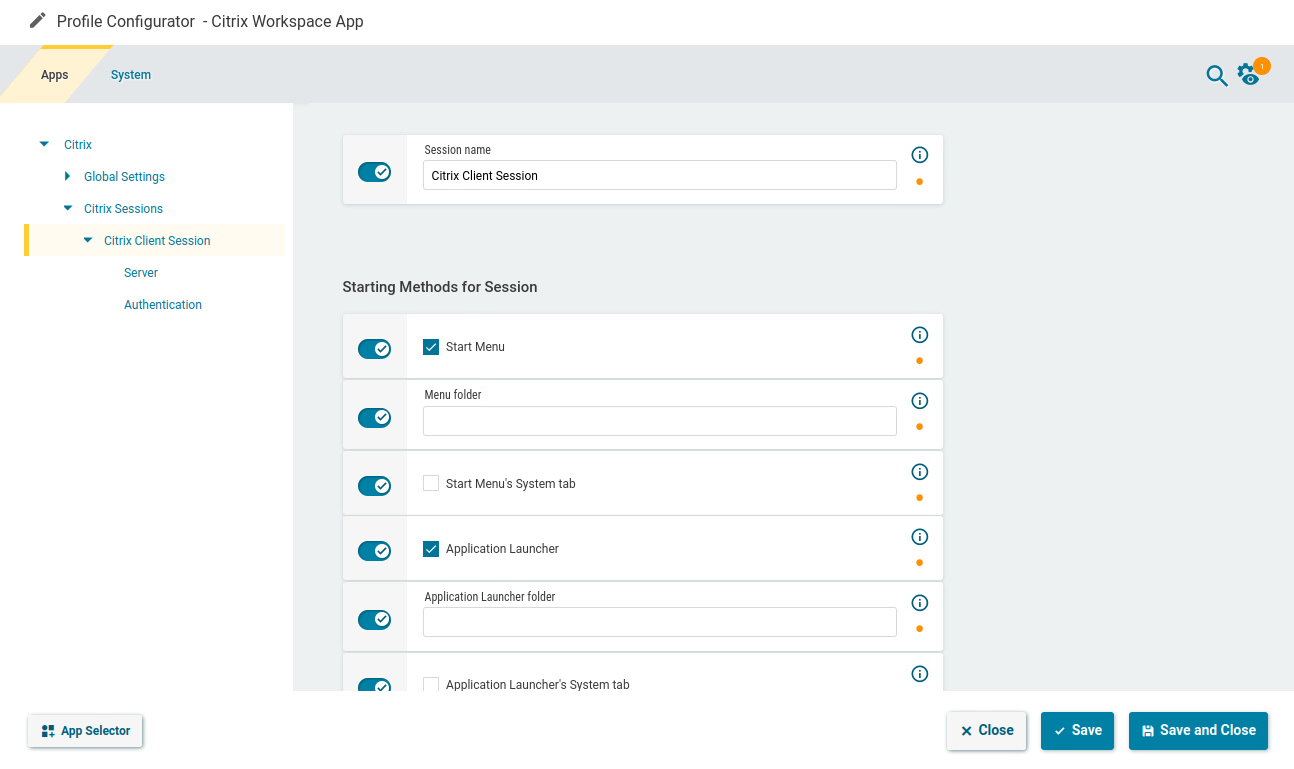Screen dimensions: 1294x769
Task: Click the orange dot indicator under the Session name info icon
Action: [919, 182]
